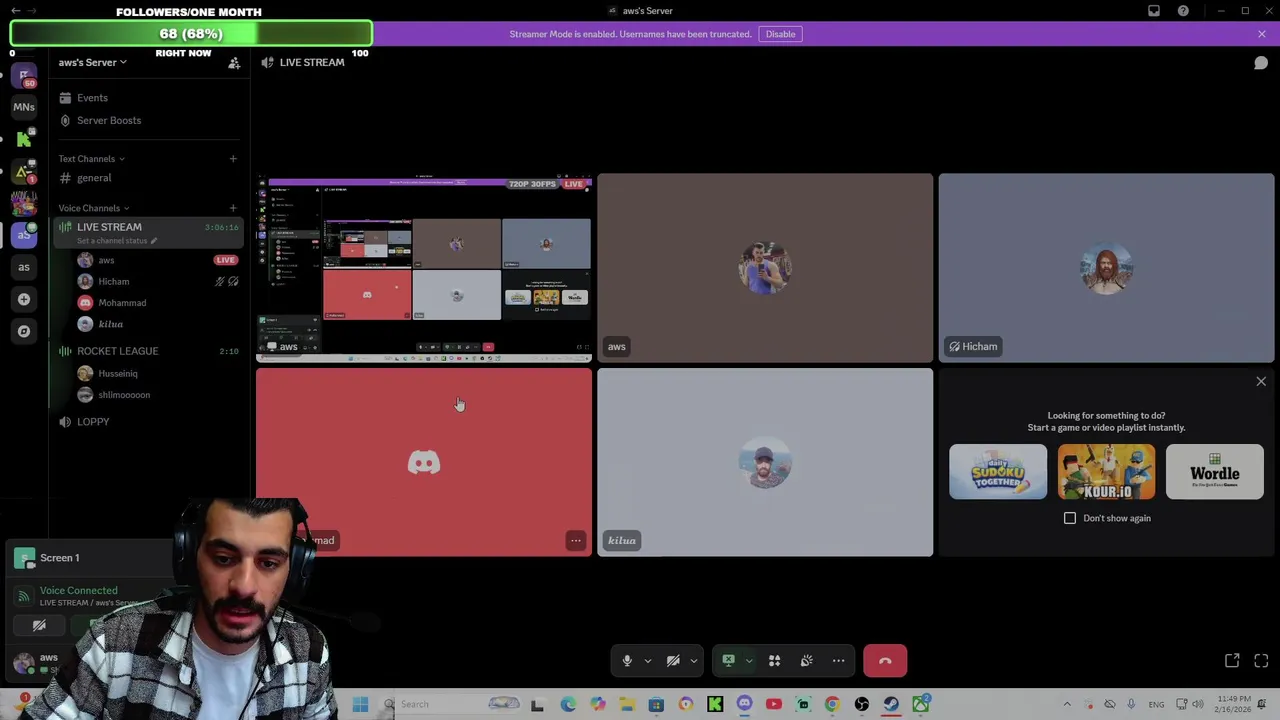
Task: Open activities launcher icon in call bar
Action: (x=774, y=661)
